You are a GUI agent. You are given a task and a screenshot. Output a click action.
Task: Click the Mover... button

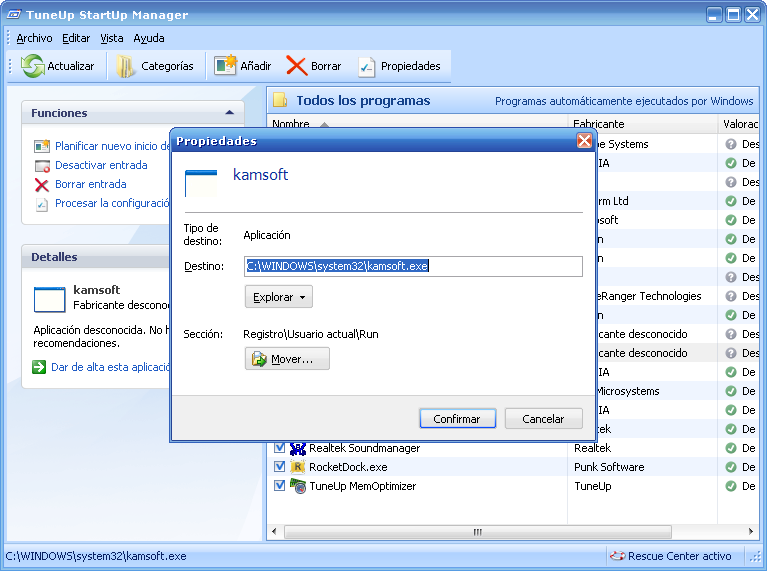click(287, 359)
